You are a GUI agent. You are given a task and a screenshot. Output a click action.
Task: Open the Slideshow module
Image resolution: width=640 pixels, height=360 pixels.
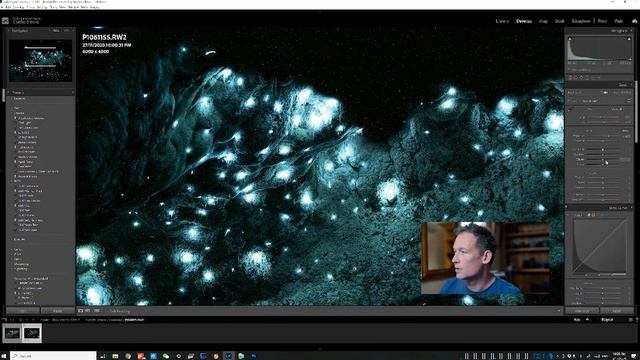point(581,21)
